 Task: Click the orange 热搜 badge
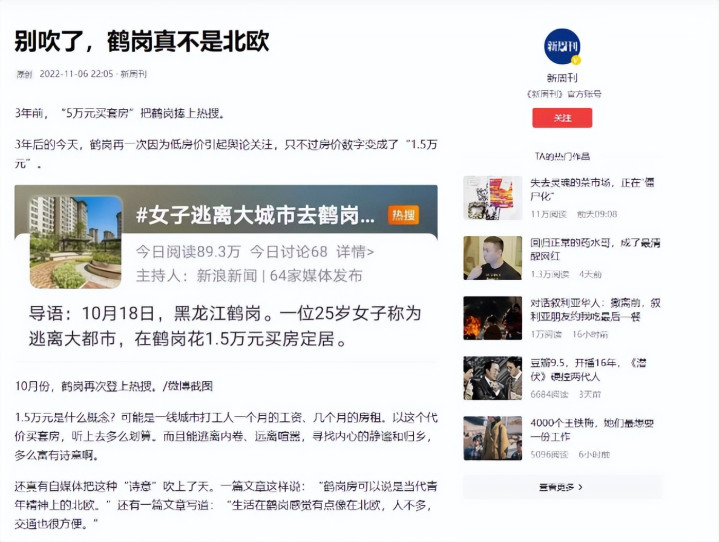tap(404, 215)
